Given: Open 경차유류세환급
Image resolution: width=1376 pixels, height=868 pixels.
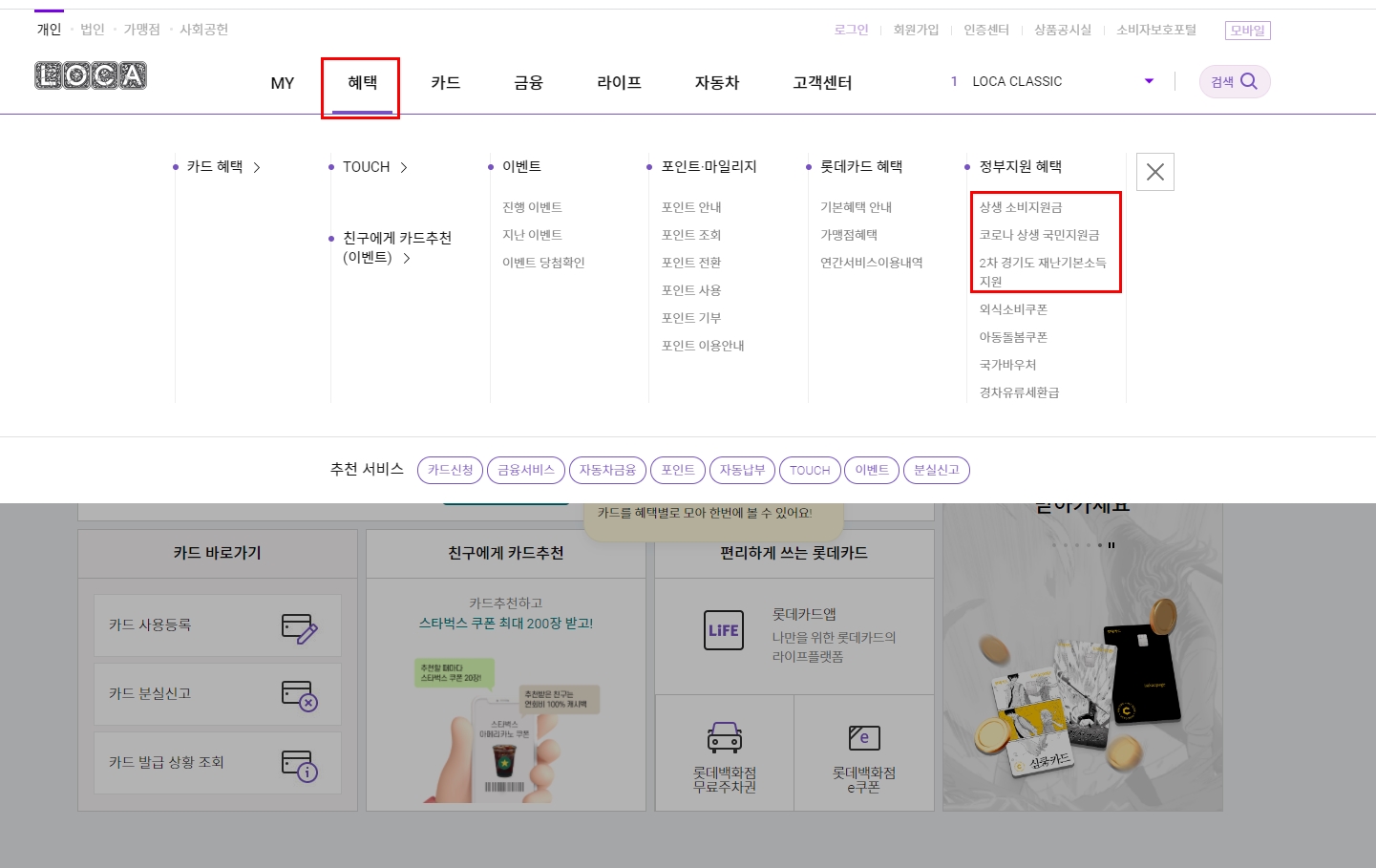Looking at the screenshot, I should coord(1019,392).
